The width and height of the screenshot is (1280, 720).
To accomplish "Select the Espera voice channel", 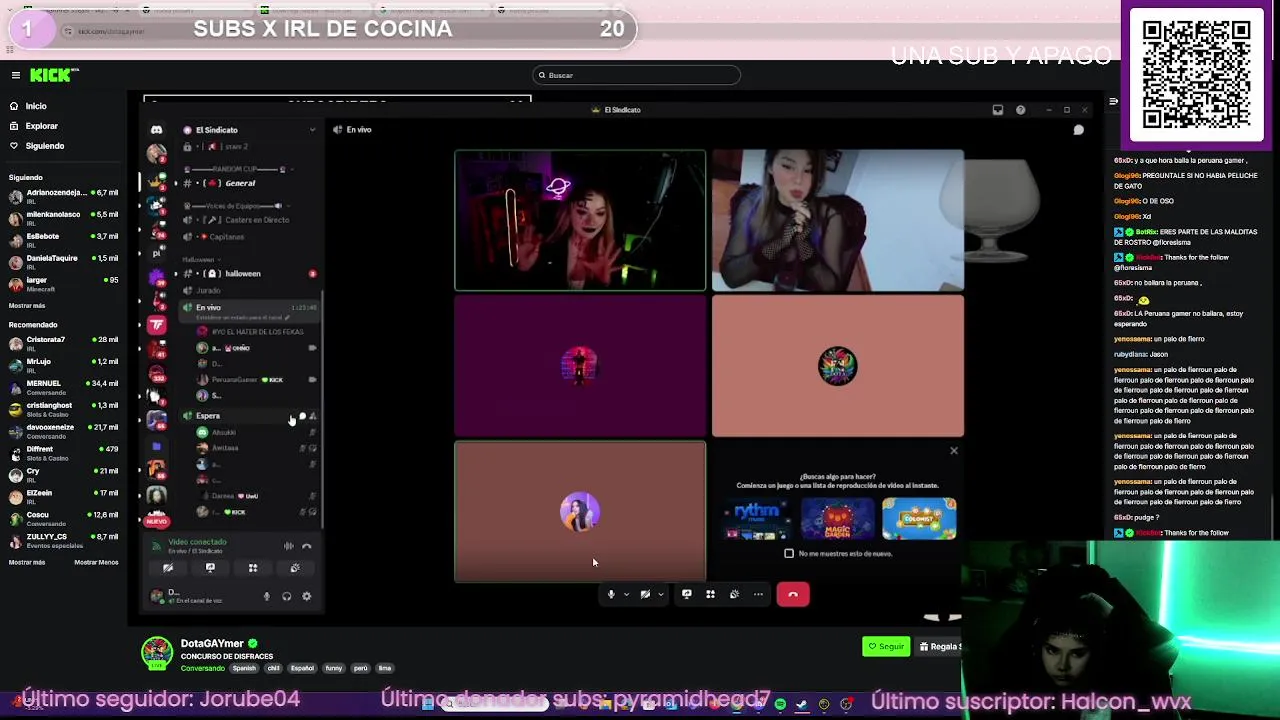I will pyautogui.click(x=250, y=416).
